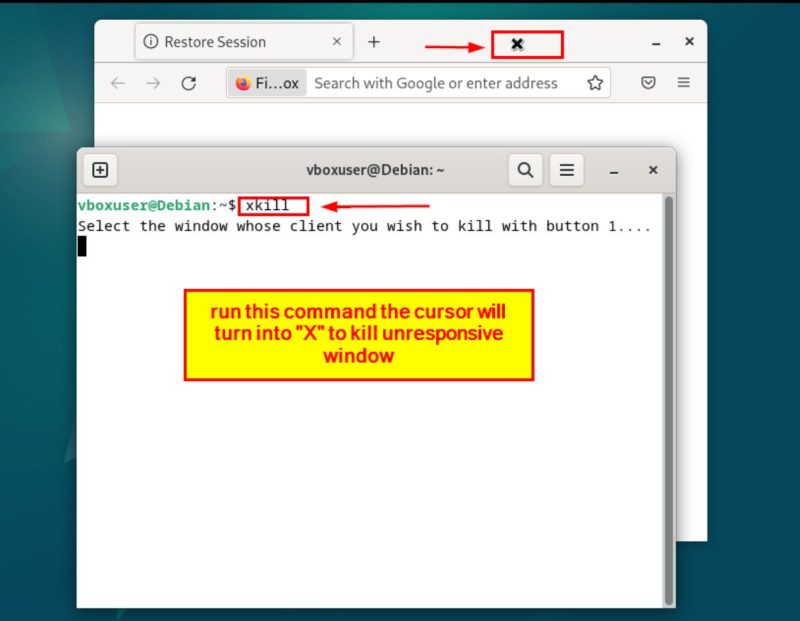Save the page to Pocket
Screen dimensions: 800x621
tap(648, 83)
